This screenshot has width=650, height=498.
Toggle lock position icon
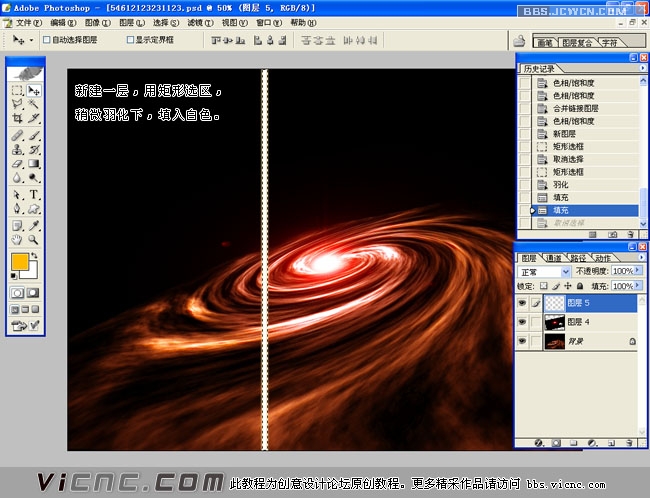(568, 286)
